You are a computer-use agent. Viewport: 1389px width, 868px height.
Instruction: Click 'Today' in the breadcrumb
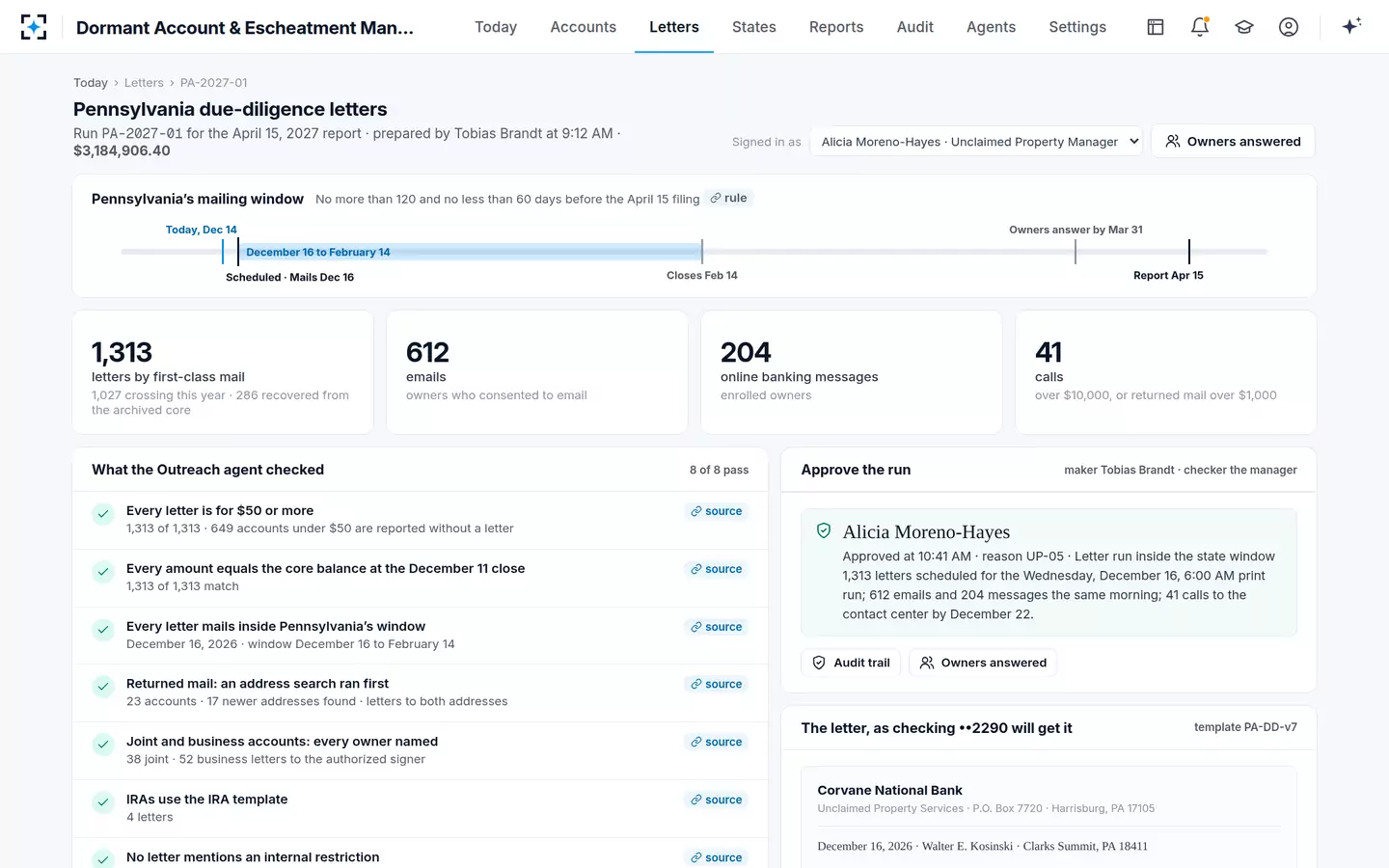point(91,83)
